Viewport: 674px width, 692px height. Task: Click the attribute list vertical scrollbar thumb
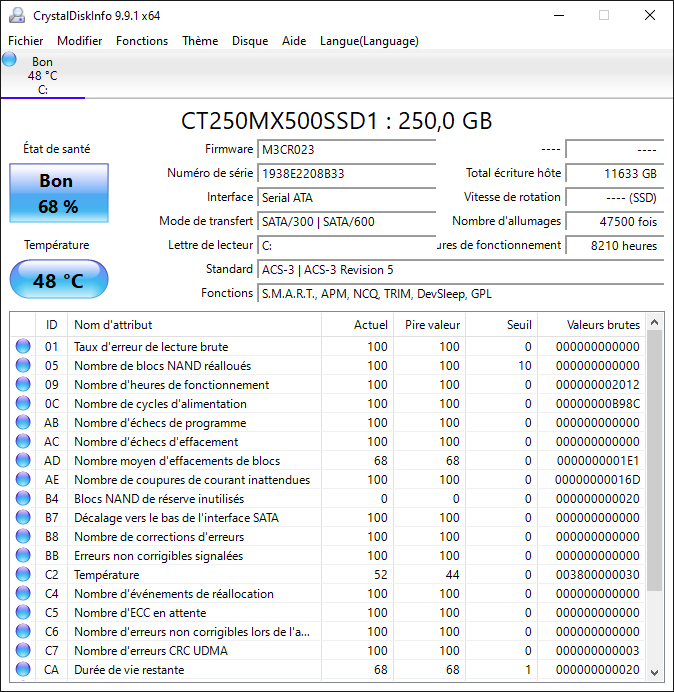[655, 461]
